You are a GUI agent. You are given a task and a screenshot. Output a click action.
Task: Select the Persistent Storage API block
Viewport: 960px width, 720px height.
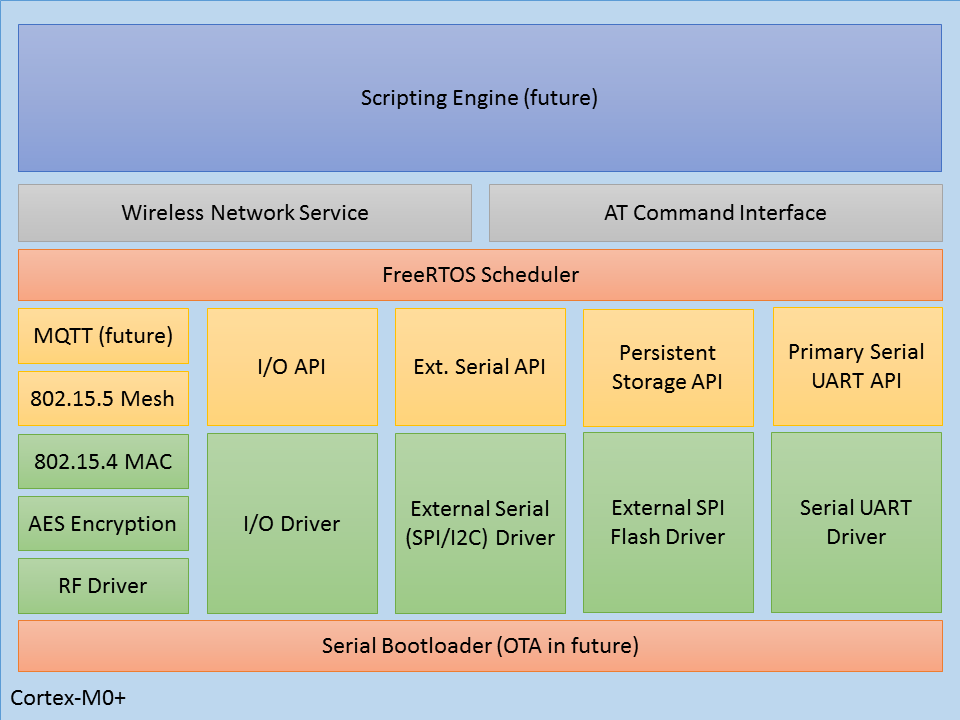tap(668, 367)
